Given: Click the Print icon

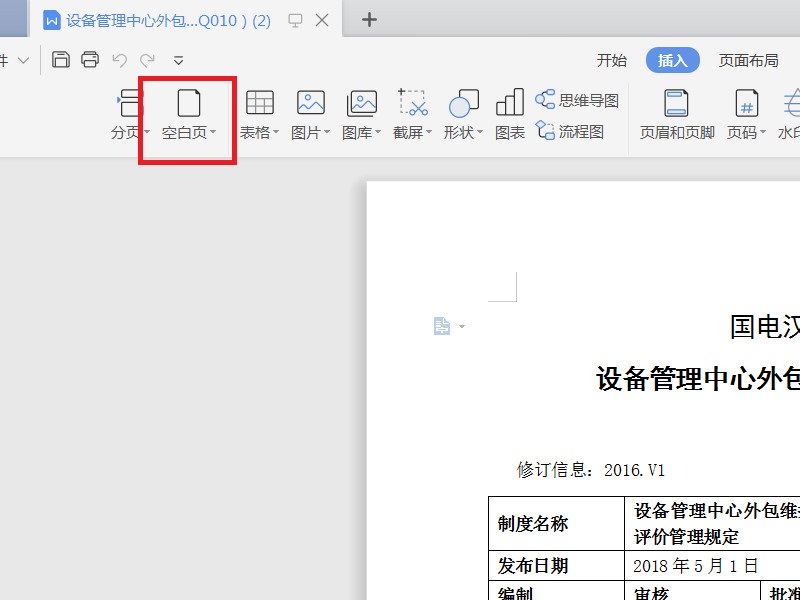Looking at the screenshot, I should click(90, 60).
